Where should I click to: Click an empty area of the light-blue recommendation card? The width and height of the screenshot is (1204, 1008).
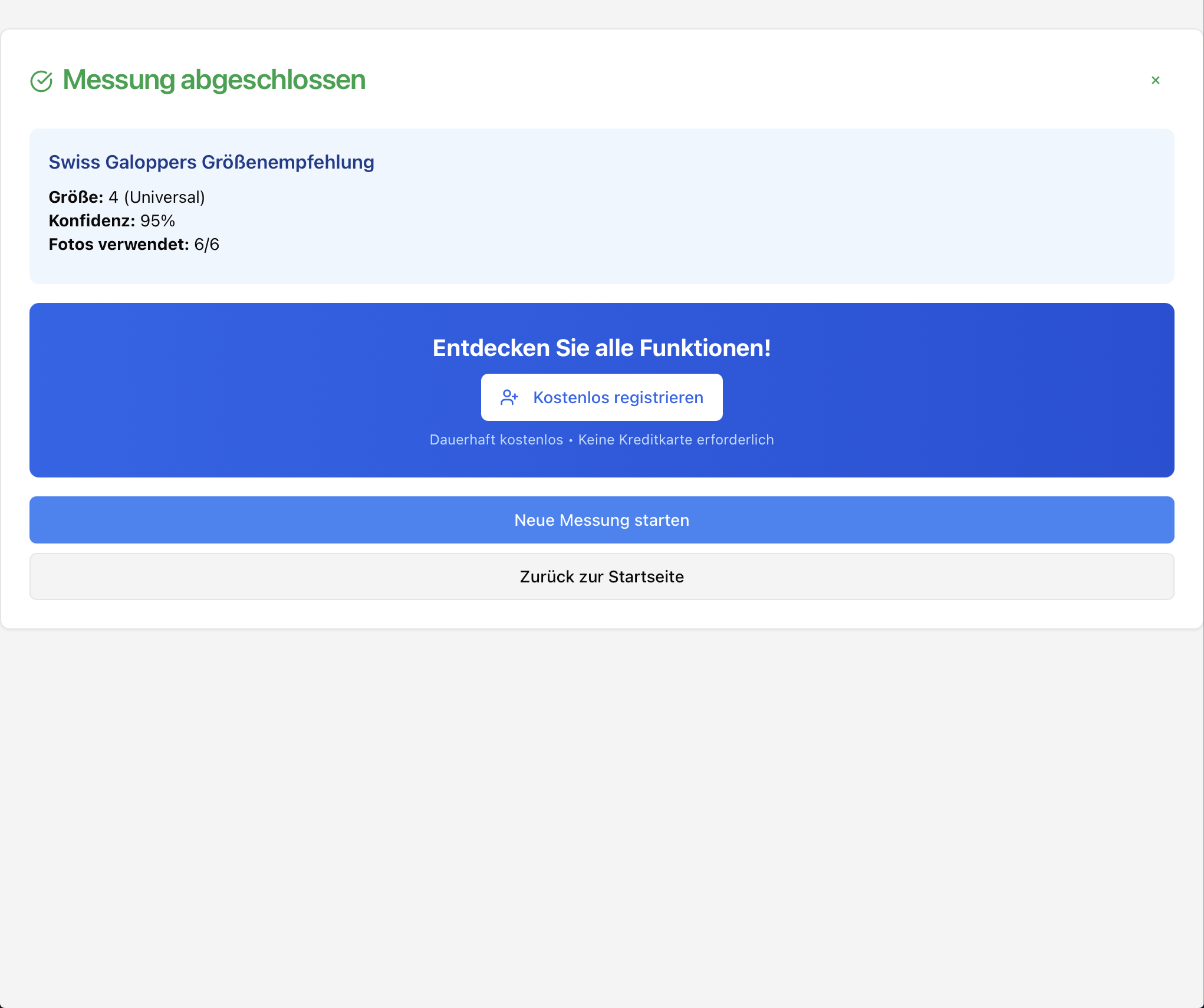[708, 224]
